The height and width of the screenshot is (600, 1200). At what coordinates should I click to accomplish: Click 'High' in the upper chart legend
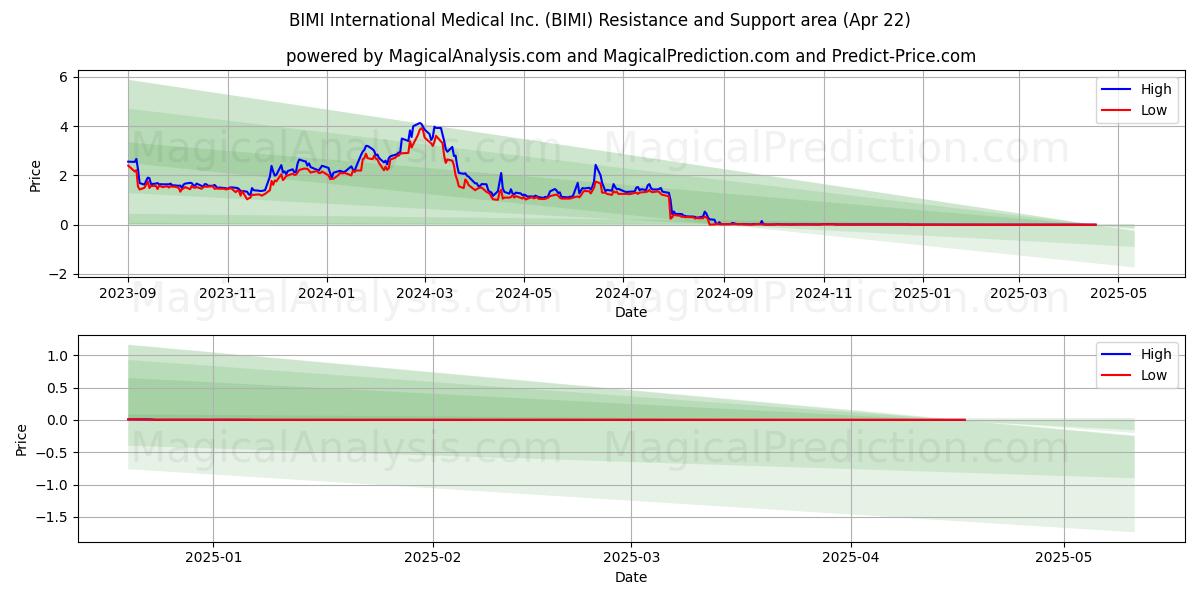click(1156, 90)
